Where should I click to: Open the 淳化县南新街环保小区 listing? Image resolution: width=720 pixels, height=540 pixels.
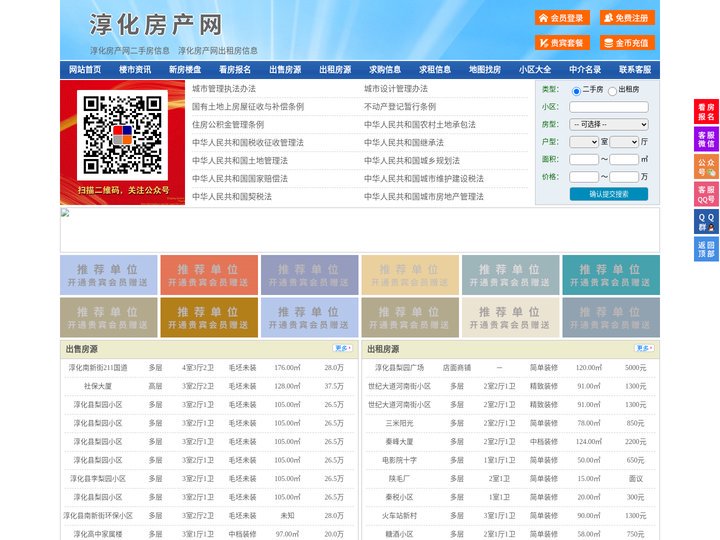98,516
